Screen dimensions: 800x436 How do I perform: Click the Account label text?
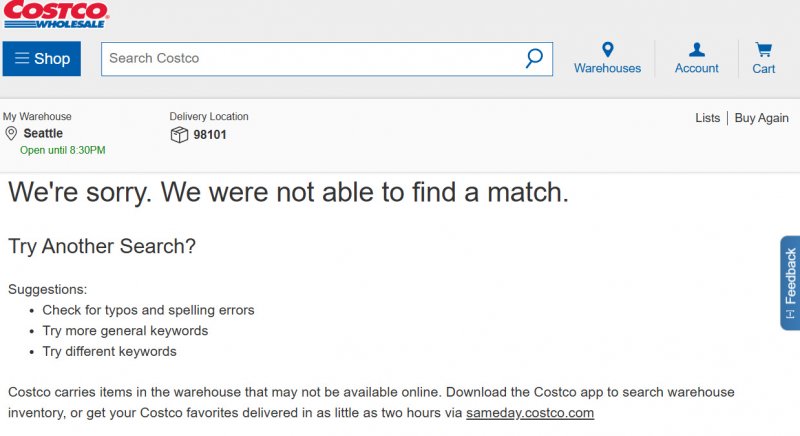pyautogui.click(x=696, y=69)
